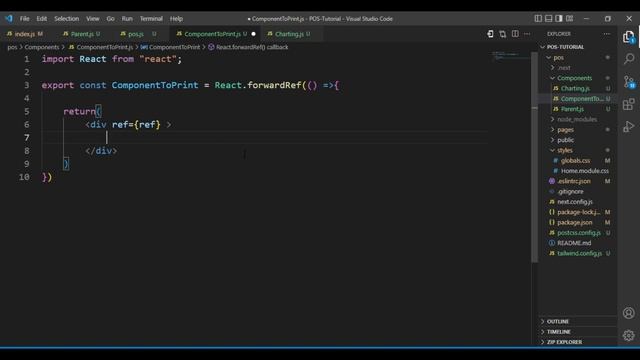Open the Manage gear icon
The height and width of the screenshot is (360, 640).
click(629, 336)
